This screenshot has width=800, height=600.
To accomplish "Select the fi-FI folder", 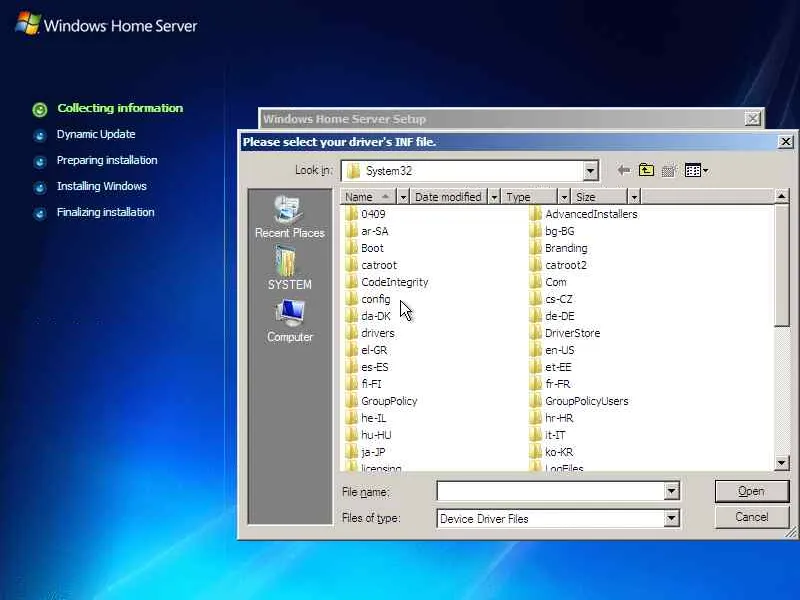I will [x=363, y=384].
